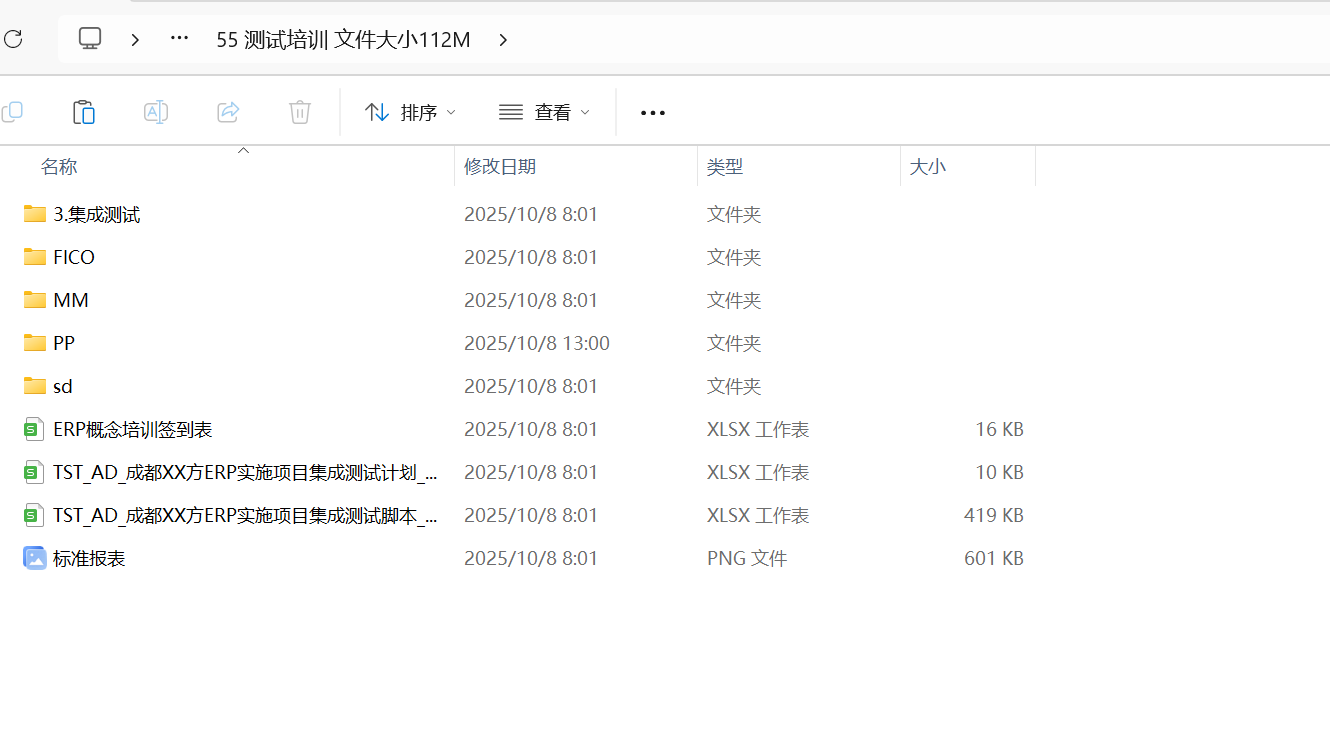Show hidden breadcrumb path via ellipsis
This screenshot has width=1330, height=734.
[179, 39]
